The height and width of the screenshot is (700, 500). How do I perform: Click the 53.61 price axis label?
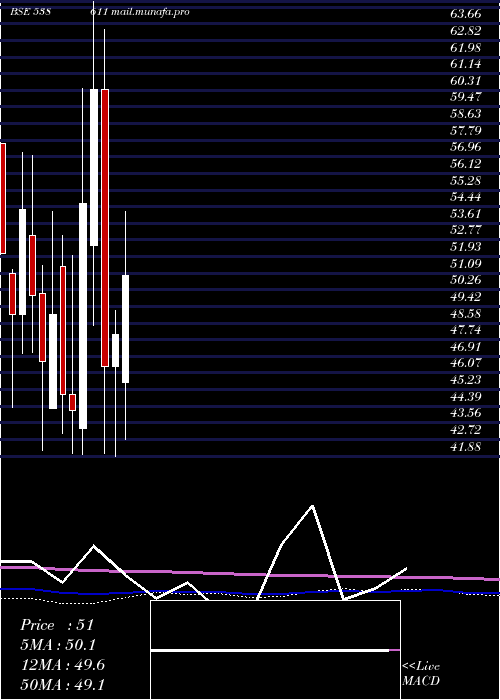point(466,214)
